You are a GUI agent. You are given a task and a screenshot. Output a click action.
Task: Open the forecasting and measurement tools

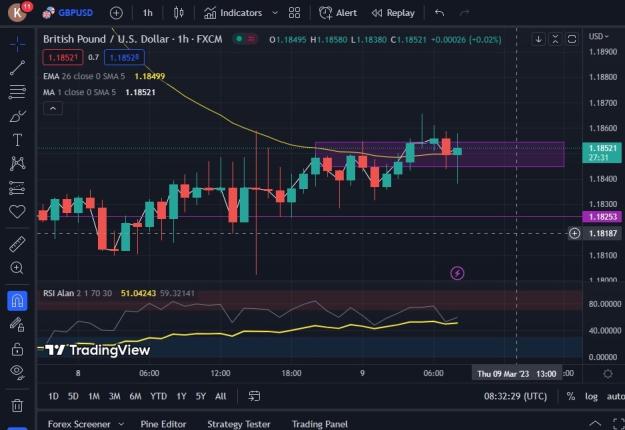coord(17,187)
